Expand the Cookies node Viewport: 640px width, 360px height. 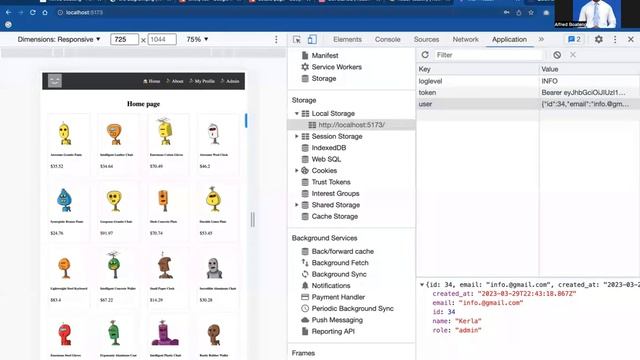click(297, 171)
